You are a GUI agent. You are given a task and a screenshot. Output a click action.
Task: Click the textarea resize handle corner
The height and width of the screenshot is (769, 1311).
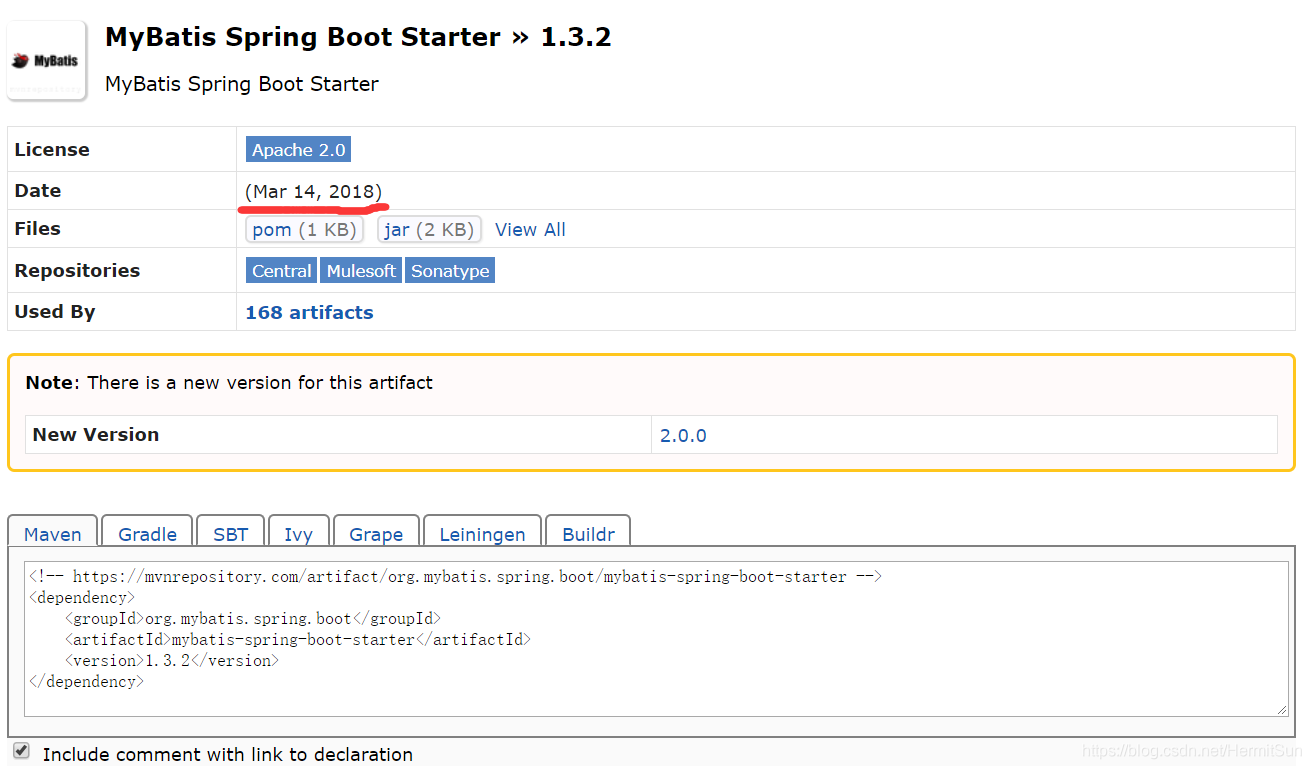1282,709
